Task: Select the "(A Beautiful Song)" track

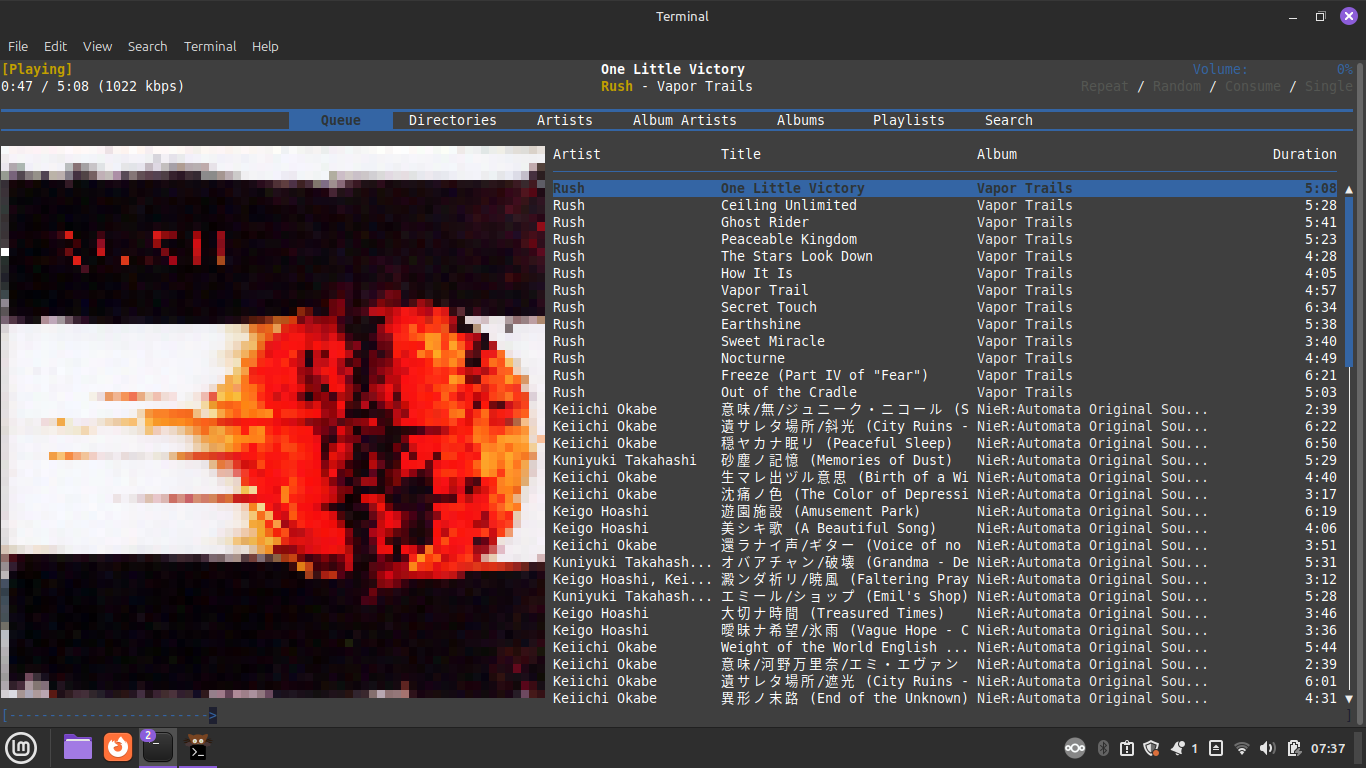Action: tap(945, 528)
